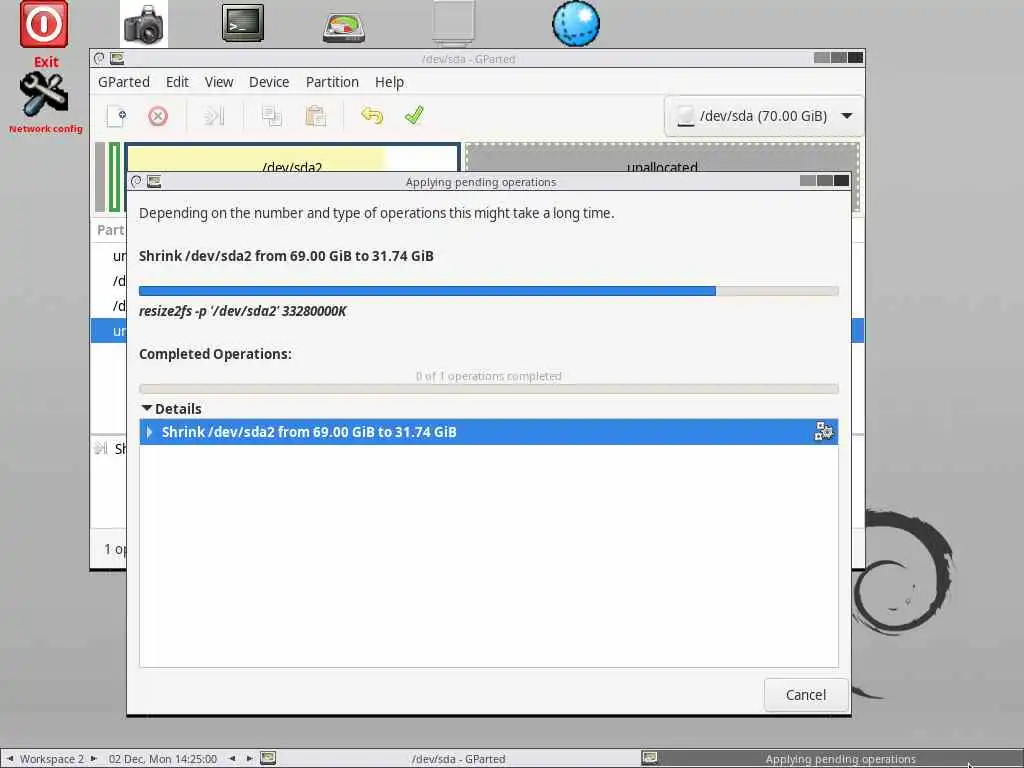The image size is (1024, 768).
Task: Click the Applying pending operations taskbar entry
Action: coord(840,759)
